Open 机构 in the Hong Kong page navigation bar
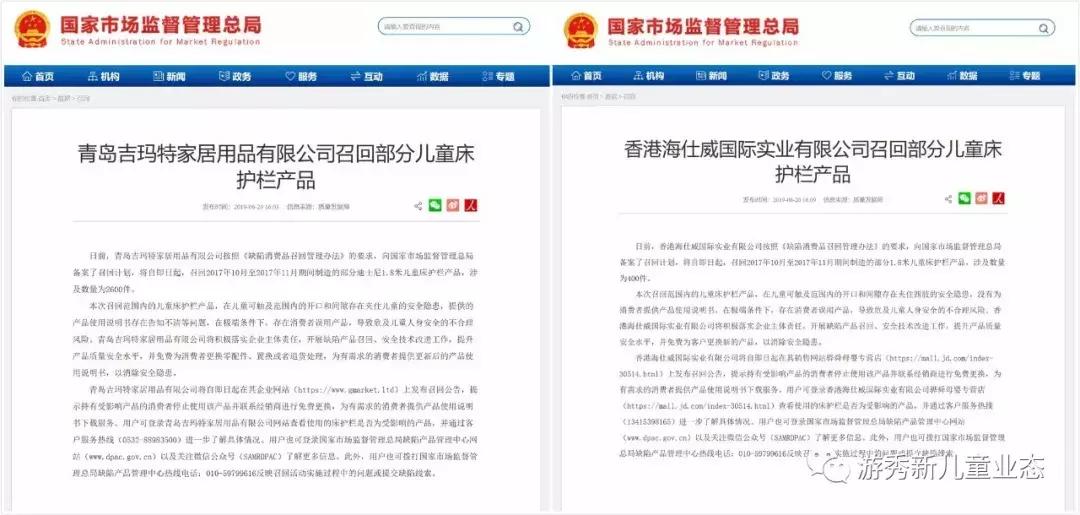This screenshot has height=515, width=1080. tap(650, 76)
